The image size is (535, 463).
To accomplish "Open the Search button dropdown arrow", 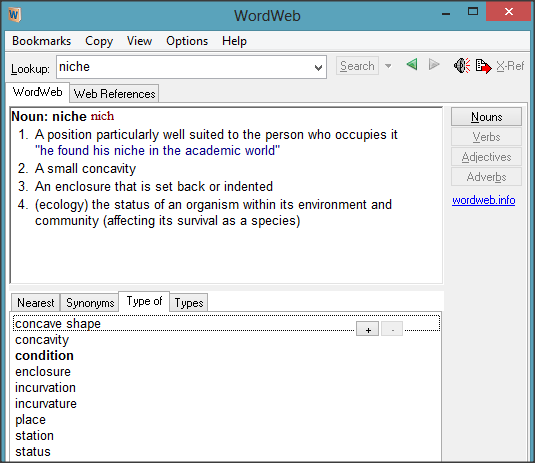I will pyautogui.click(x=388, y=66).
